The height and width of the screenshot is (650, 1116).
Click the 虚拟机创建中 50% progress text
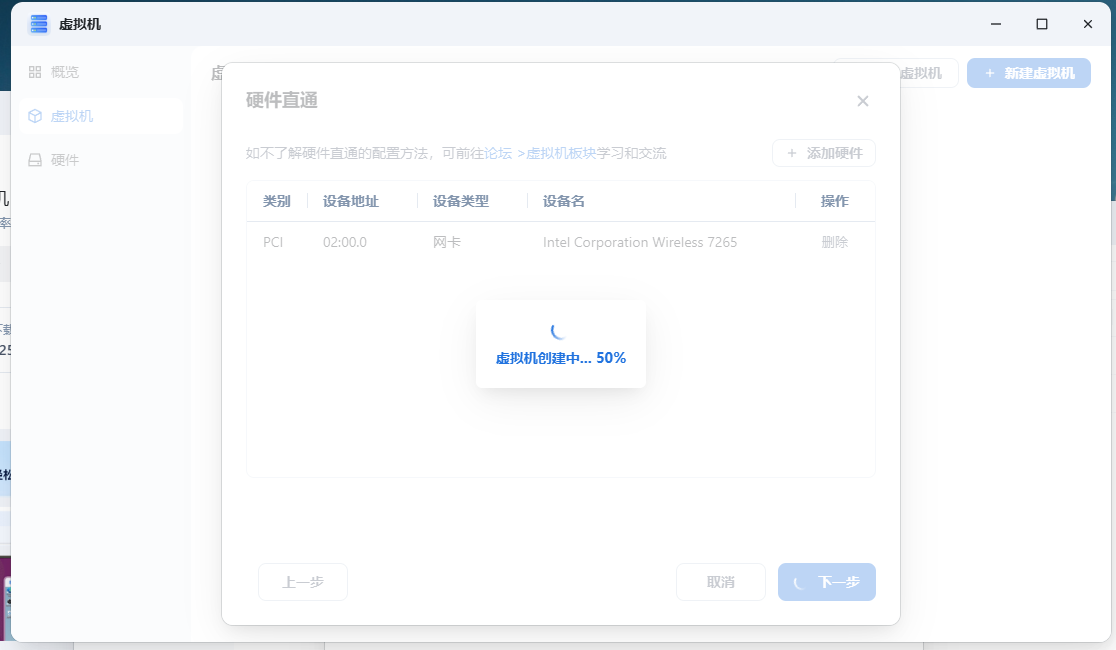[561, 358]
